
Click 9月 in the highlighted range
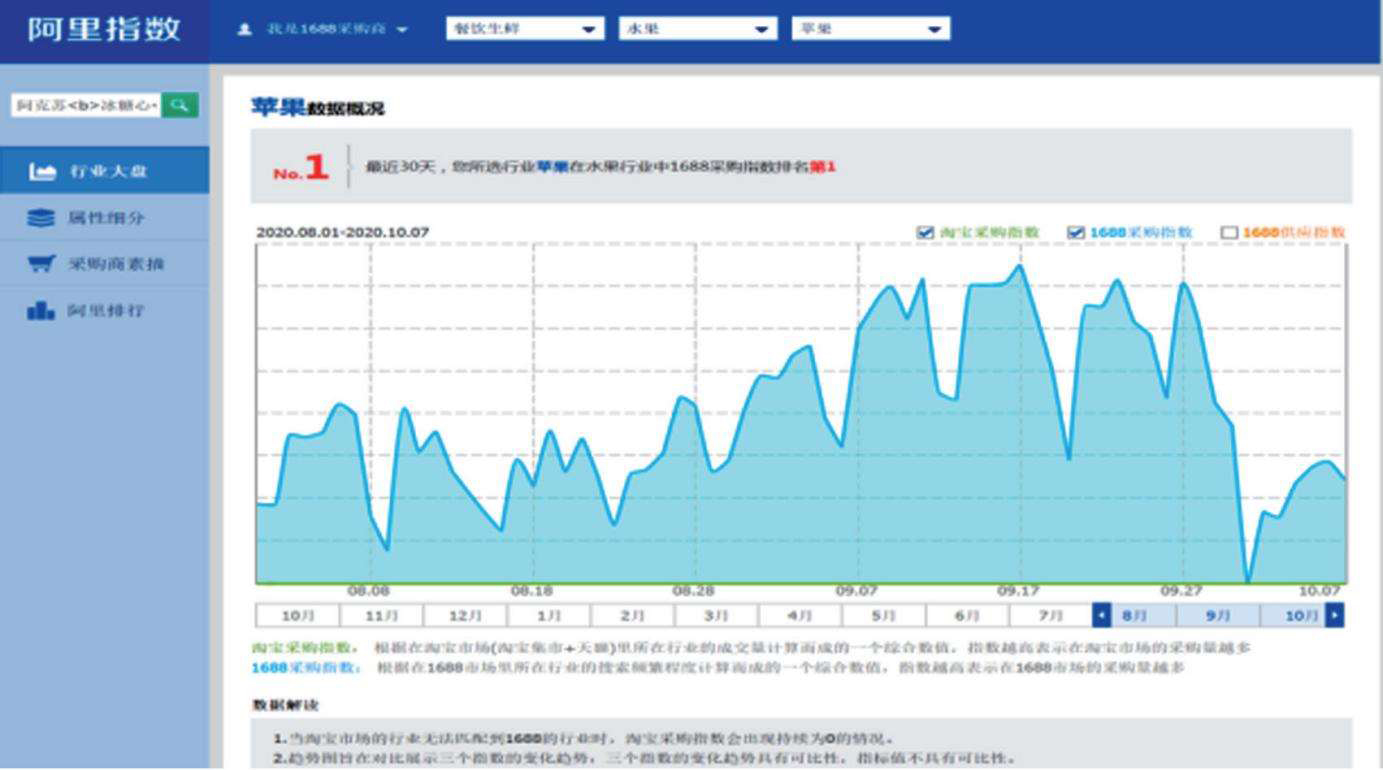1218,616
